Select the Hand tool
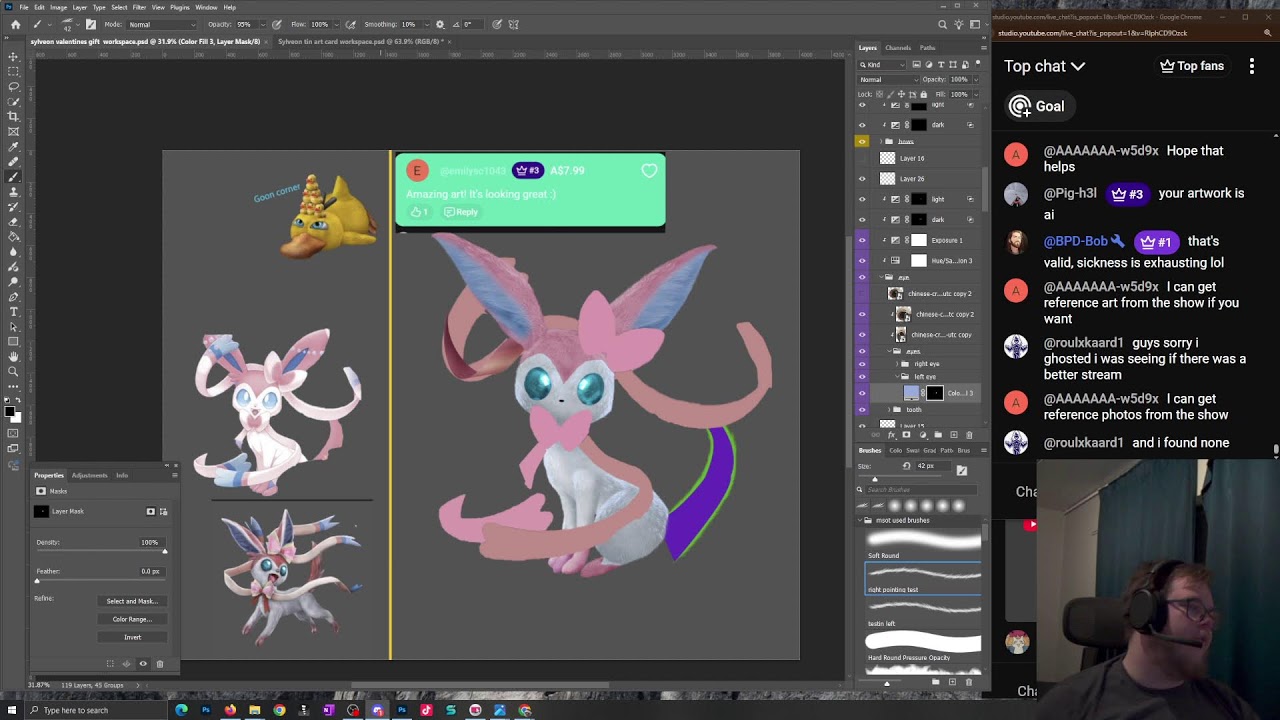1280x720 pixels. 14,356
